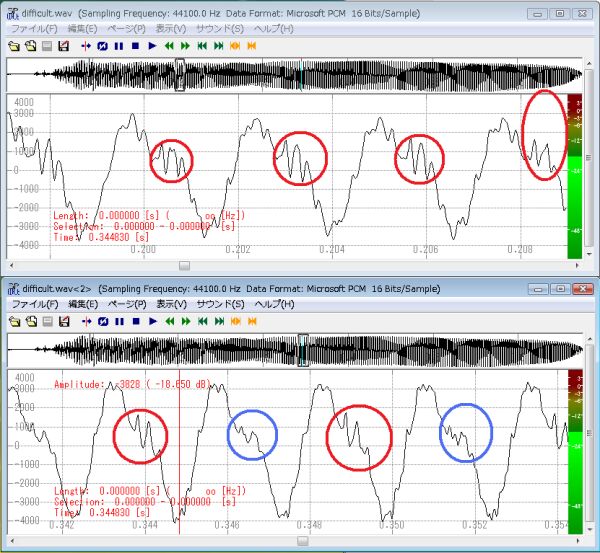Click left scroll arrow in difficult.wav<2> window

pyautogui.click(x=12, y=541)
